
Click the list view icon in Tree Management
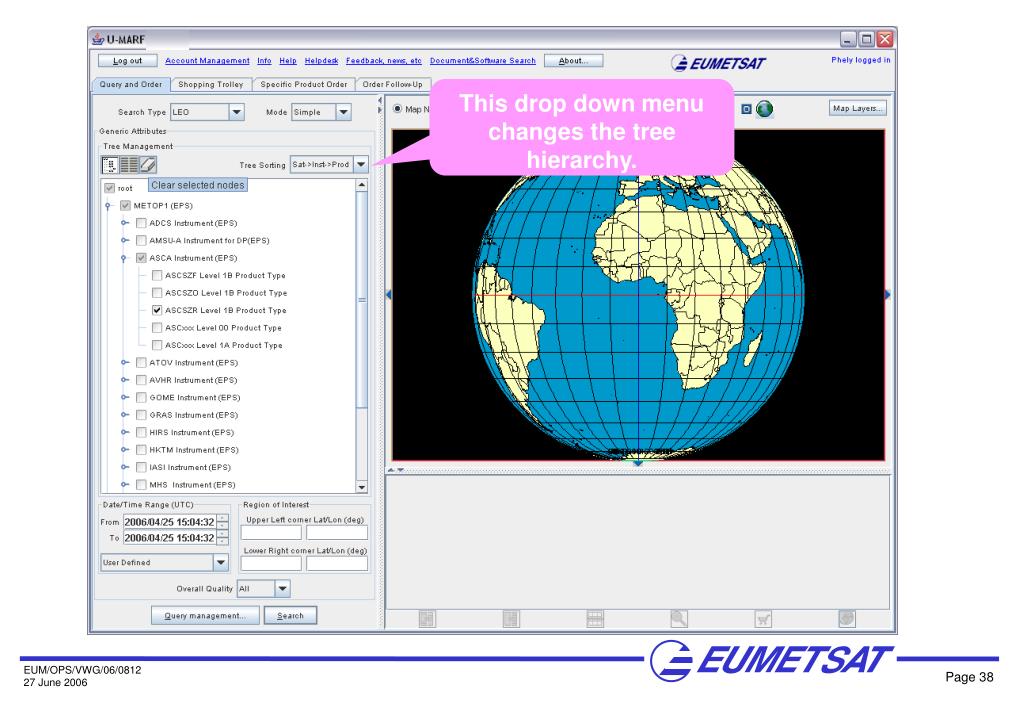pos(129,164)
